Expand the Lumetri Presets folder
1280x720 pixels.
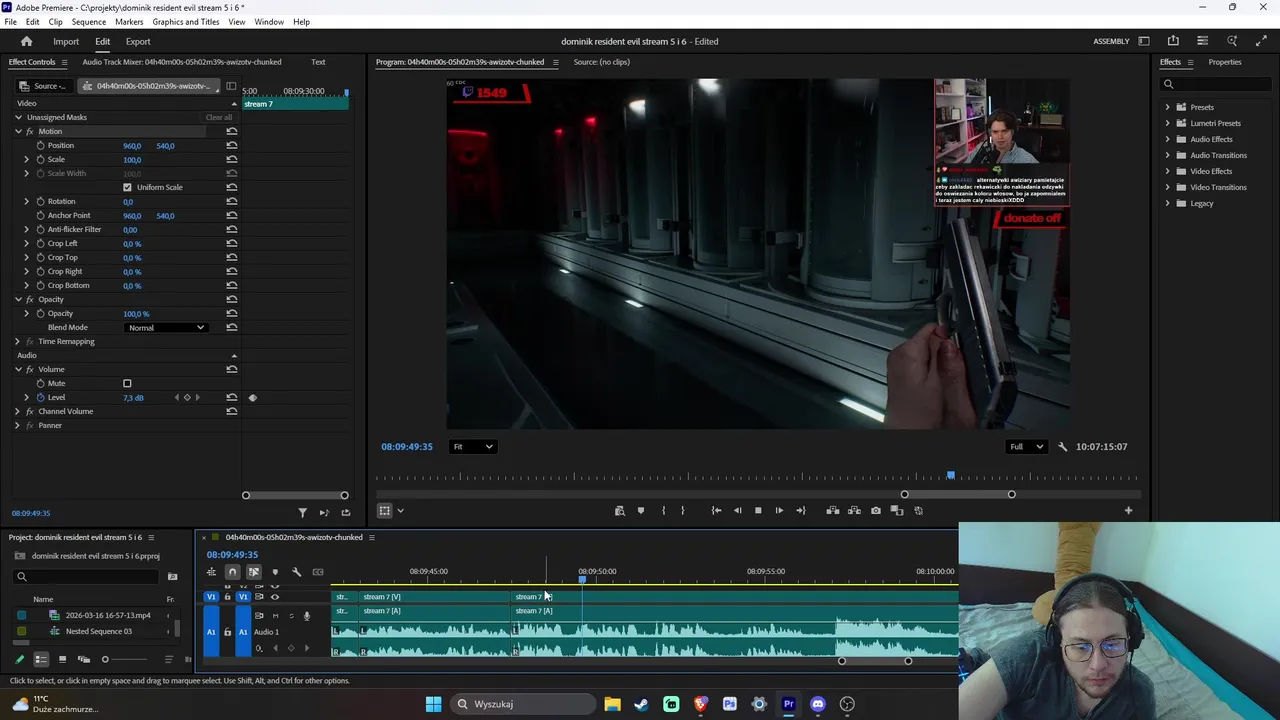click(1167, 123)
